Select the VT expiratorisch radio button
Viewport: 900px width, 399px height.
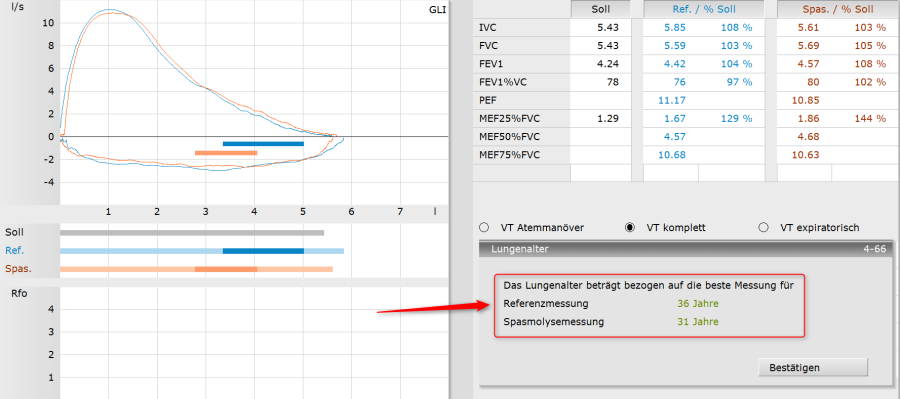tap(763, 227)
